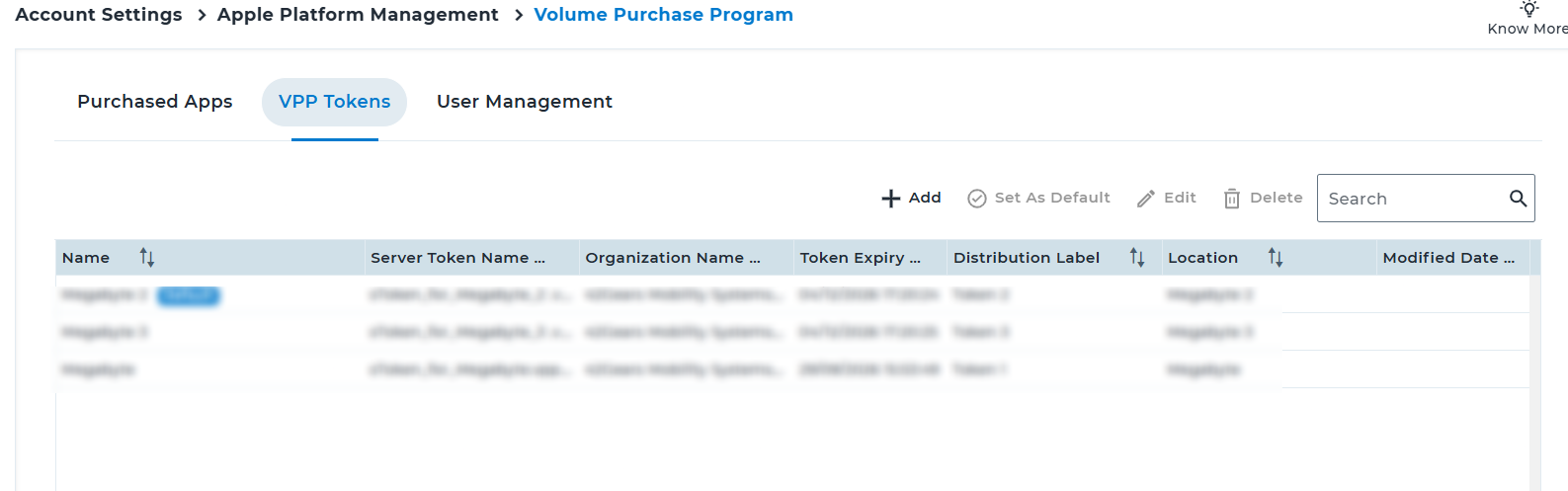Viewport: 1568px width, 491px height.
Task: Navigate to Apple Platform Management breadcrumb
Action: coord(358,15)
